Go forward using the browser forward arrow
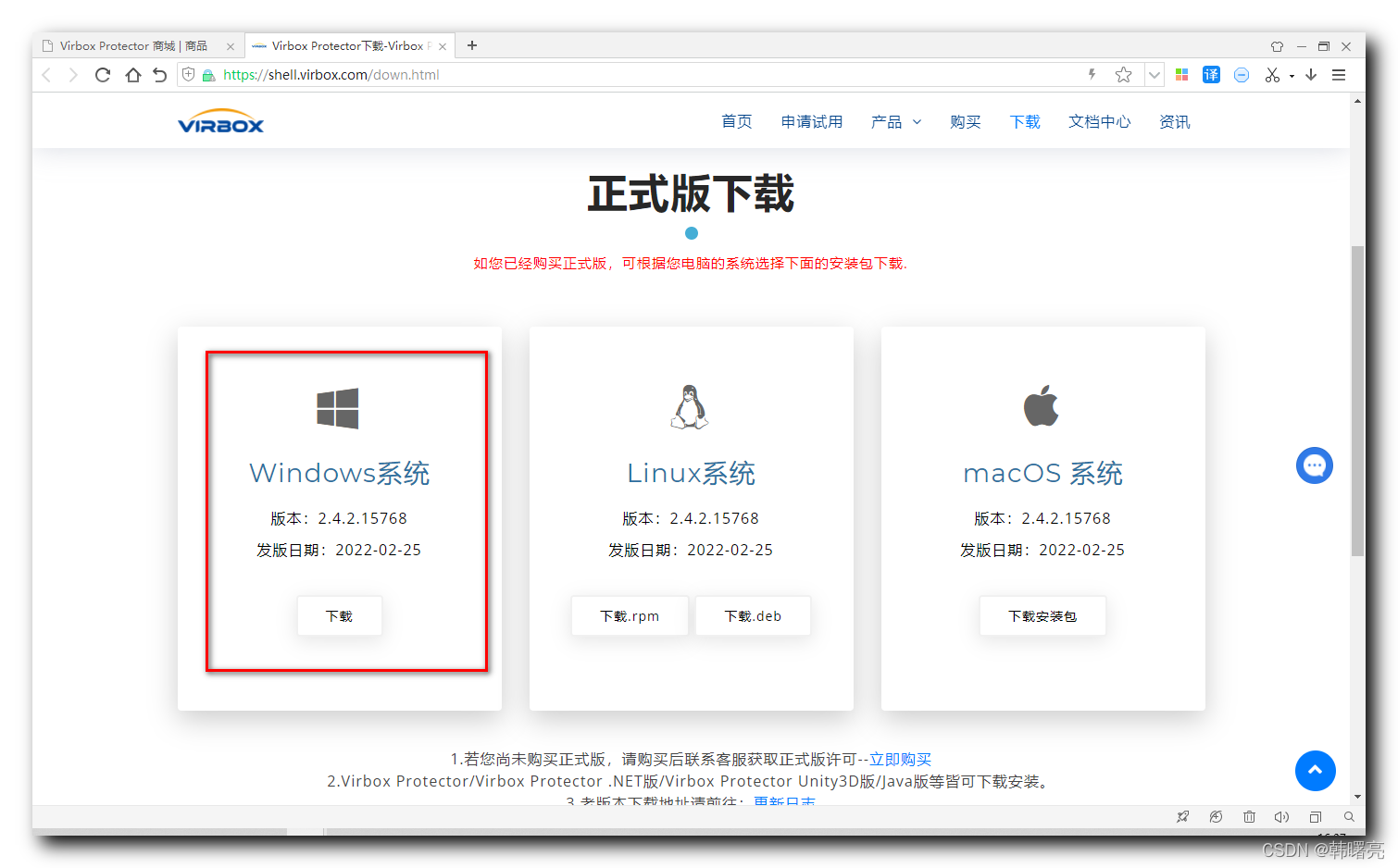The image size is (1398, 868). (x=73, y=75)
